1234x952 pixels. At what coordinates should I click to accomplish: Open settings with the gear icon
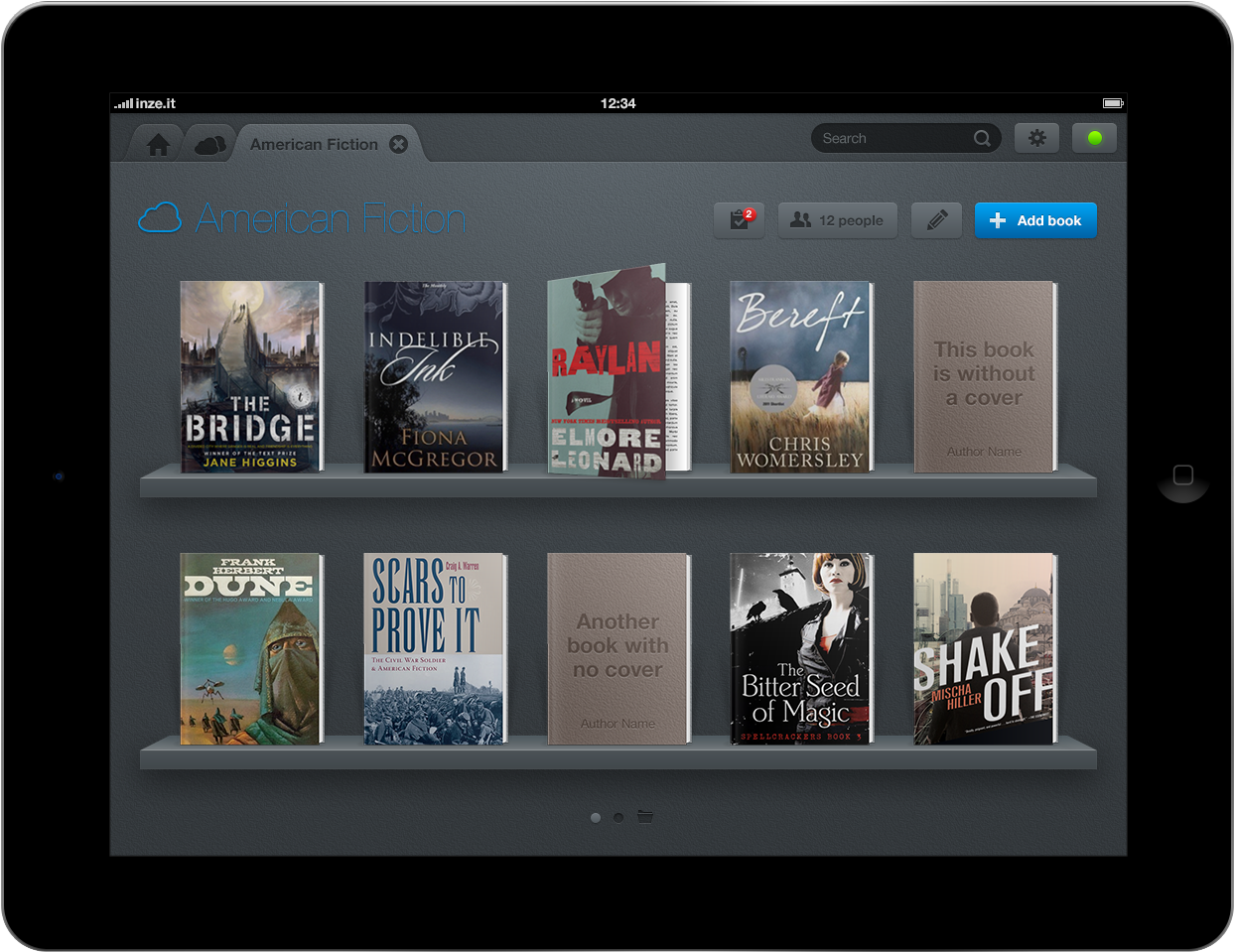[x=1036, y=138]
